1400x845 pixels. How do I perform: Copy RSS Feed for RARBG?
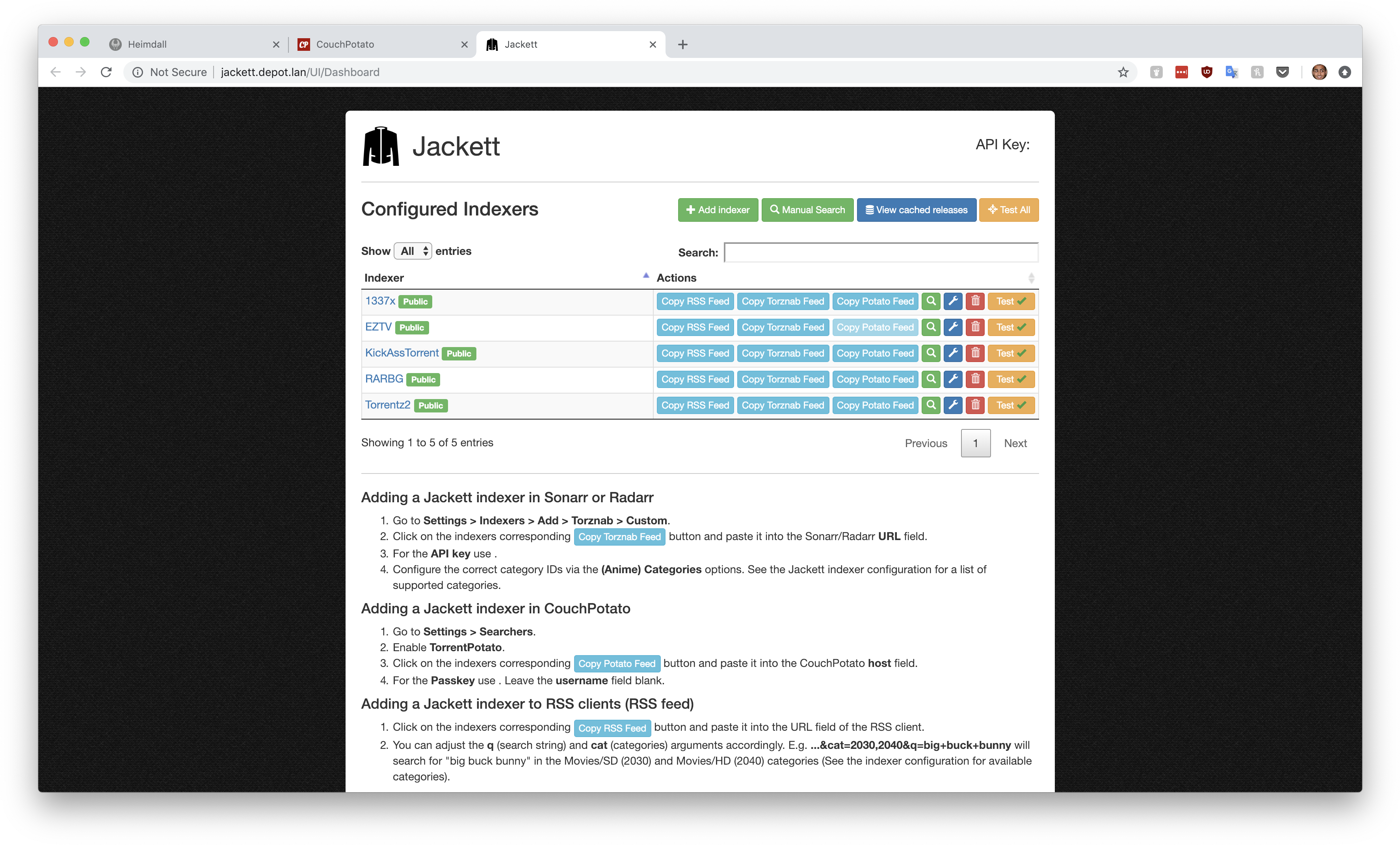[x=695, y=379]
